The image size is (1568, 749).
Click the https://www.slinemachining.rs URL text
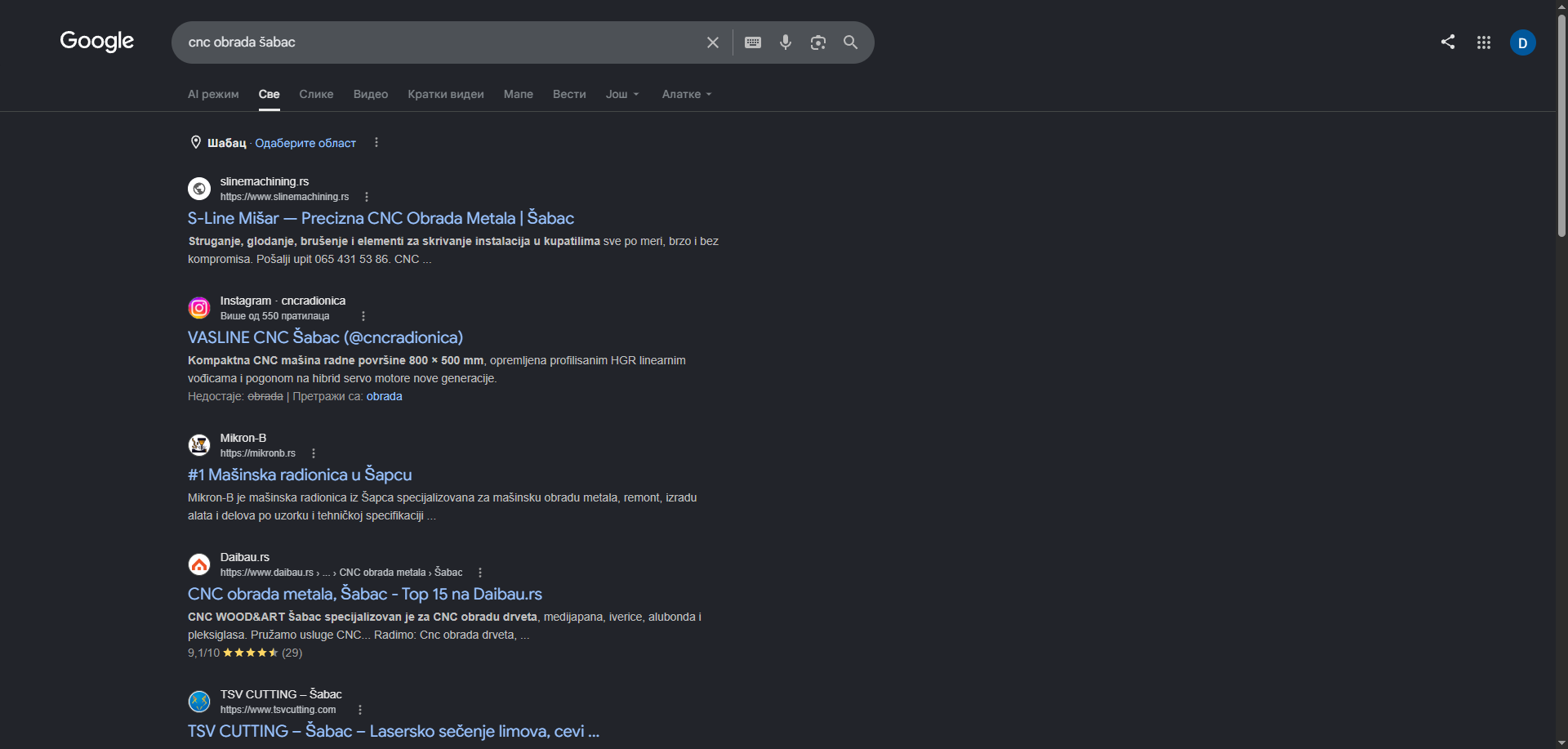click(x=284, y=197)
